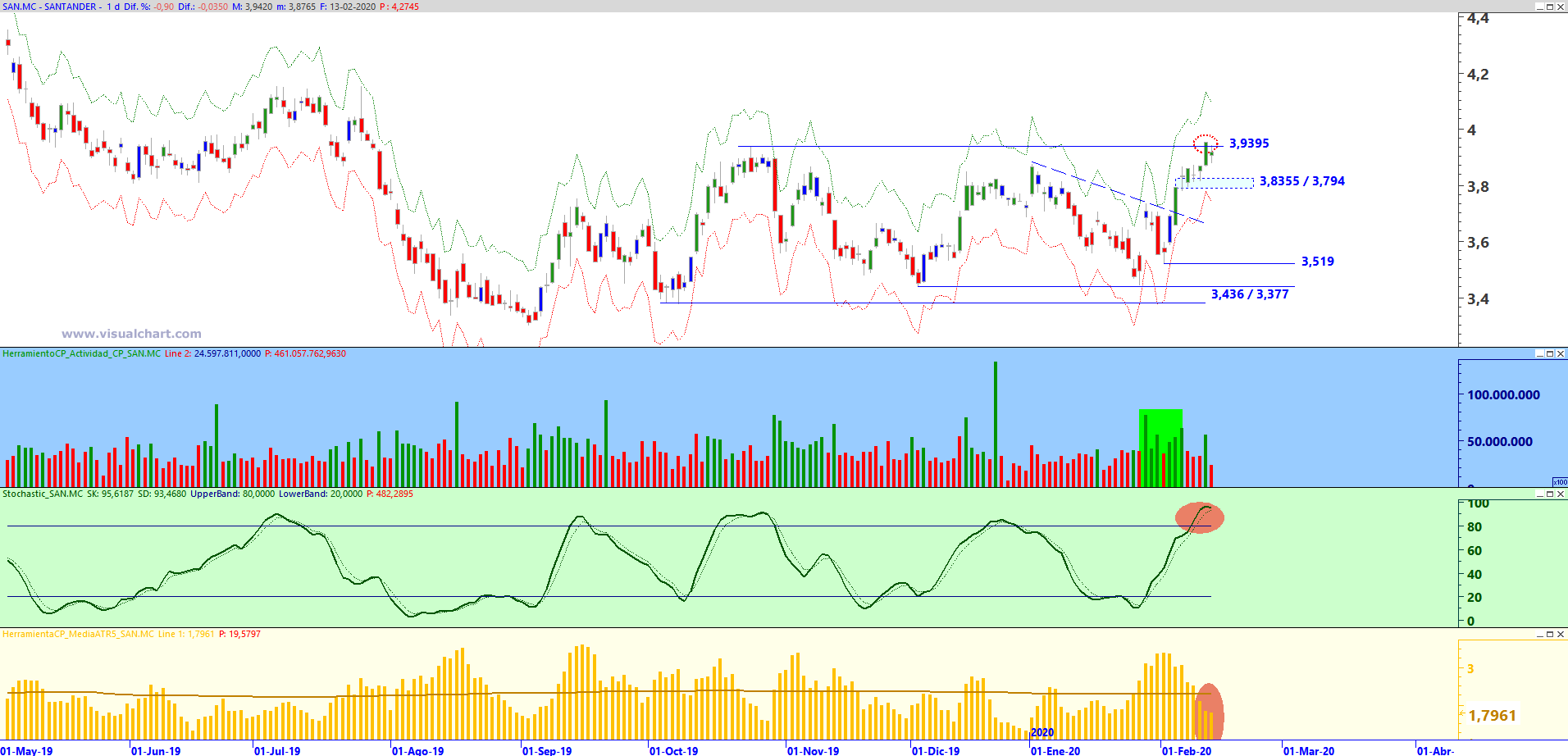
Task: Minimize the MediaATR5 indicator panel
Action: pyautogui.click(x=1539, y=634)
